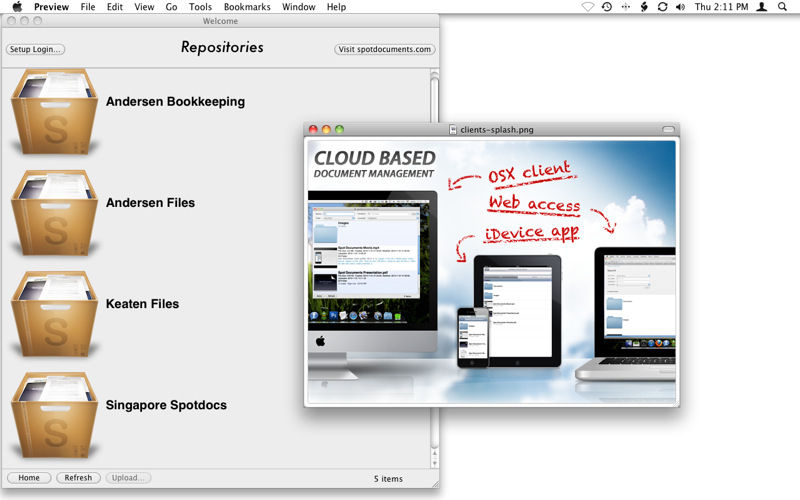Go to Home using bottom button

click(x=29, y=478)
